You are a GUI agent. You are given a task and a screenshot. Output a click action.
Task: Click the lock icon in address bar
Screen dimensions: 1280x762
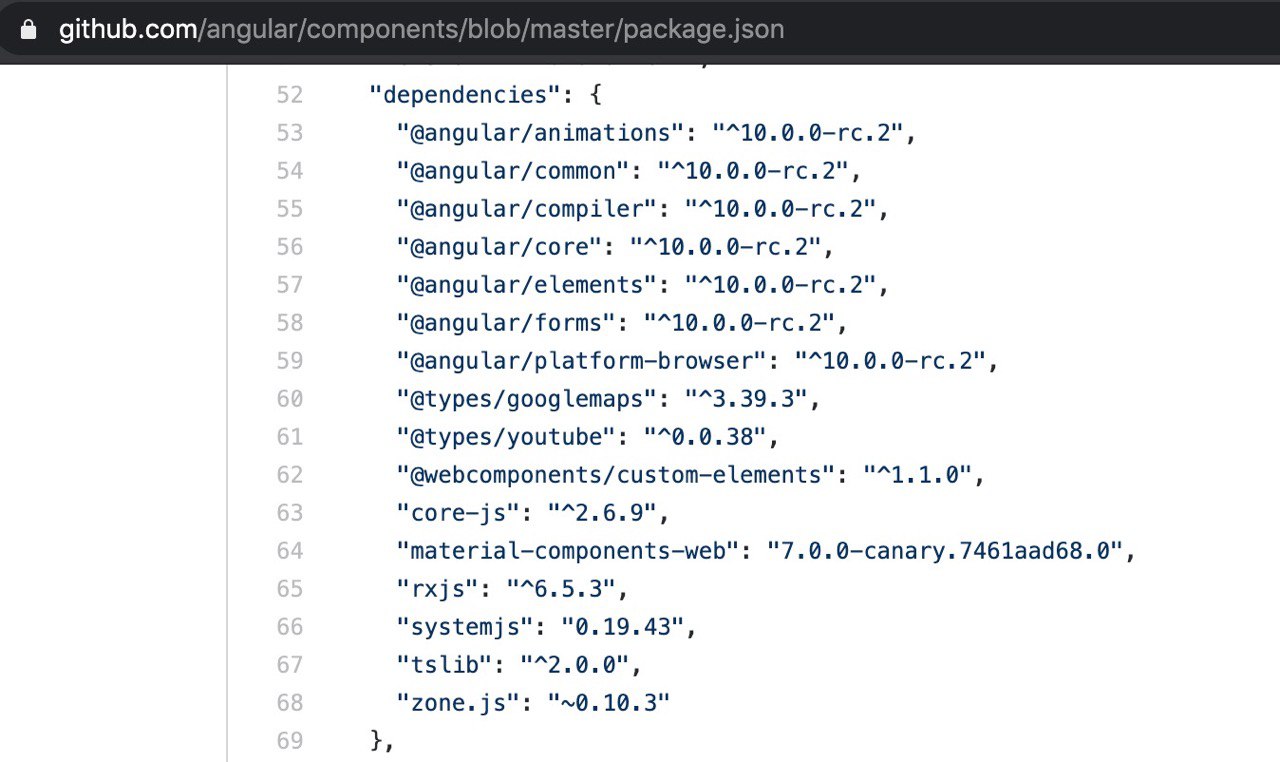coord(28,30)
